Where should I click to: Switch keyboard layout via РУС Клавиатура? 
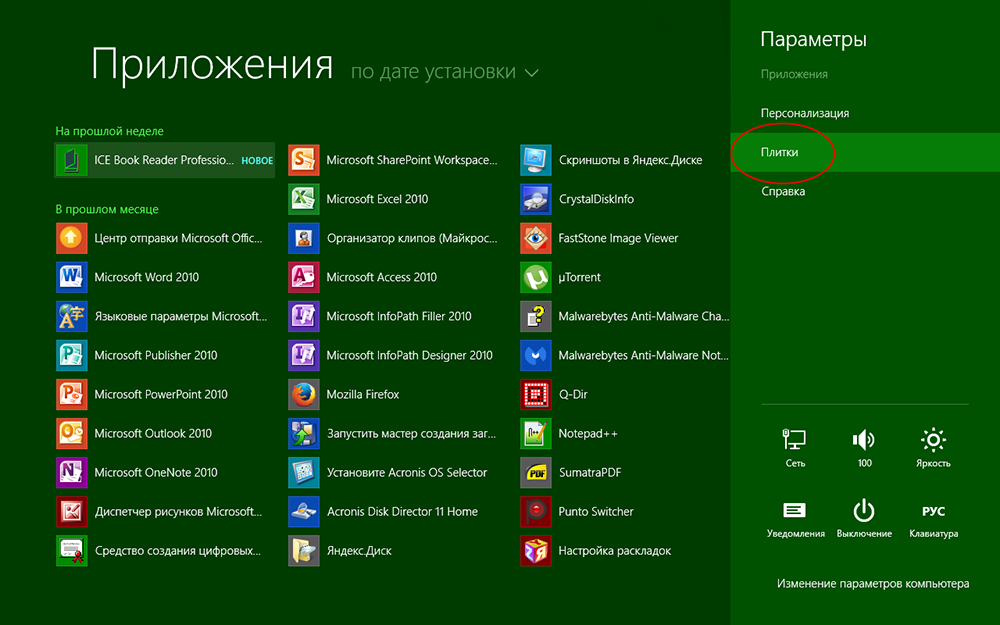(933, 519)
